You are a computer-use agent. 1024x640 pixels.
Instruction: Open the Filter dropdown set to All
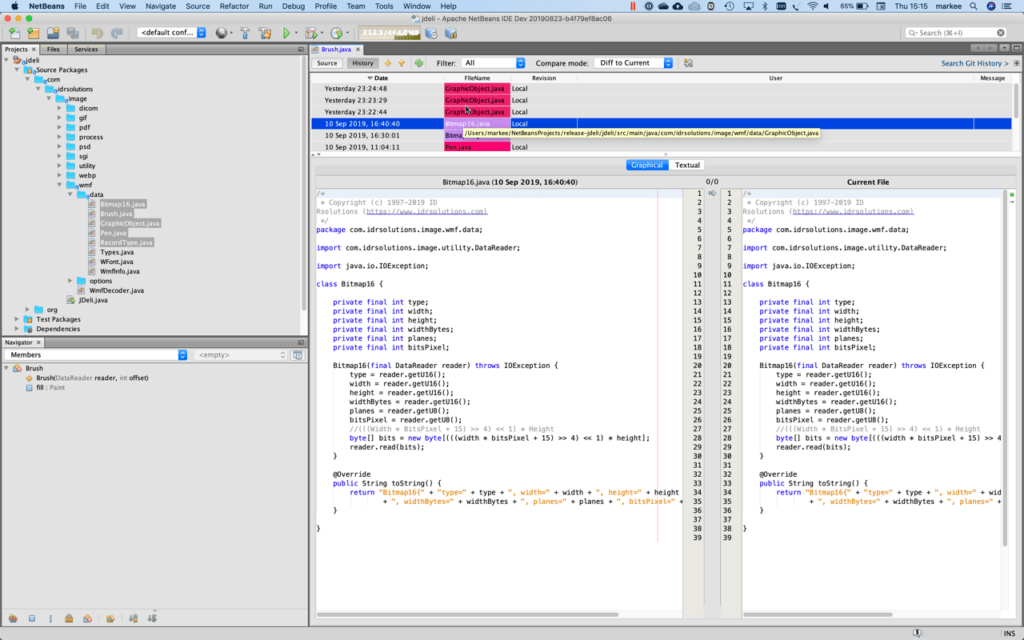pos(493,63)
